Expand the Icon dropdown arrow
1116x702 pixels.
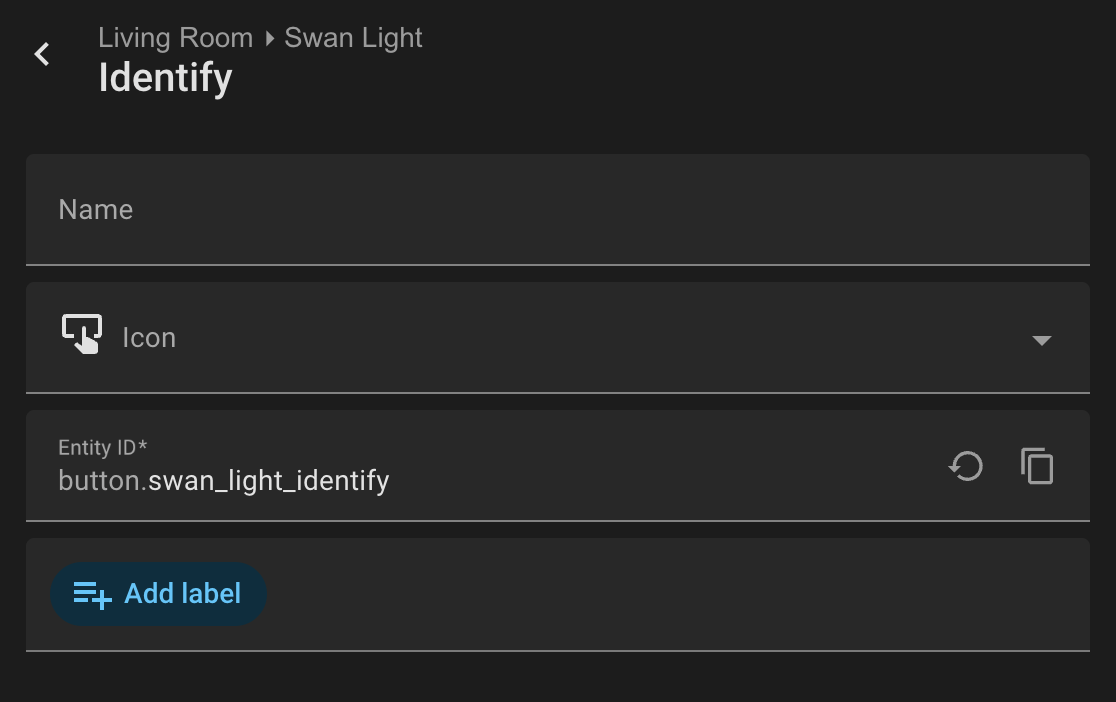point(1041,340)
